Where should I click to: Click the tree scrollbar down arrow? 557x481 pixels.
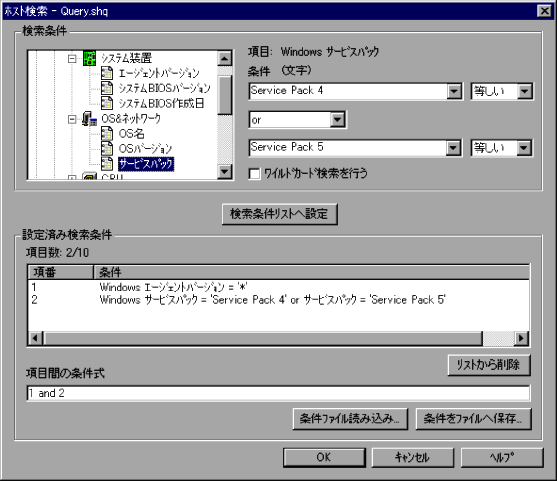(x=225, y=172)
